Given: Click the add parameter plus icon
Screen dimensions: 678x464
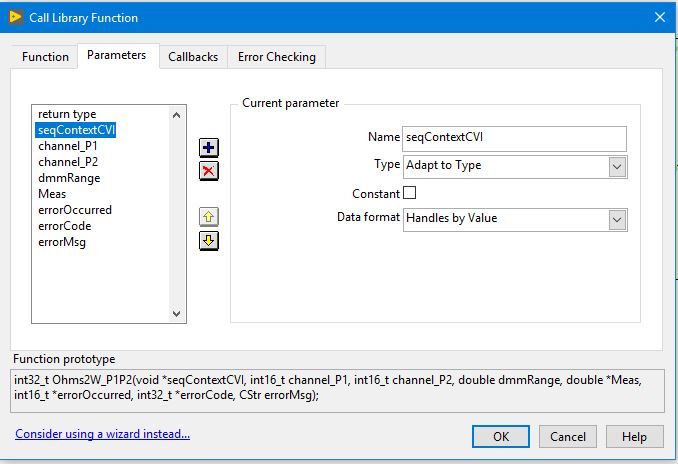Looking at the screenshot, I should pos(209,148).
